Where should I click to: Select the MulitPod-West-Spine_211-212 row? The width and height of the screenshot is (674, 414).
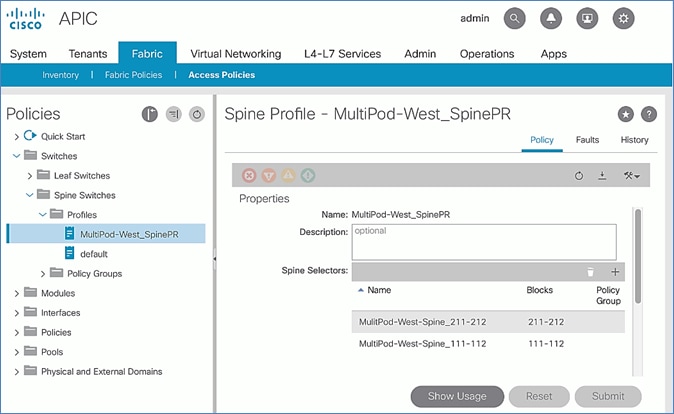click(x=488, y=322)
